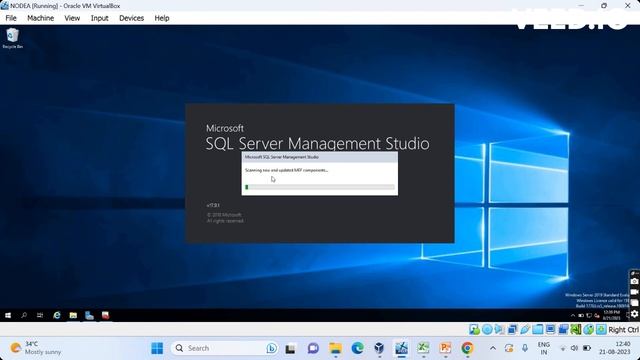Image resolution: width=640 pixels, height=360 pixels.
Task: Open Google Chrome from host taskbar
Action: tap(467, 348)
